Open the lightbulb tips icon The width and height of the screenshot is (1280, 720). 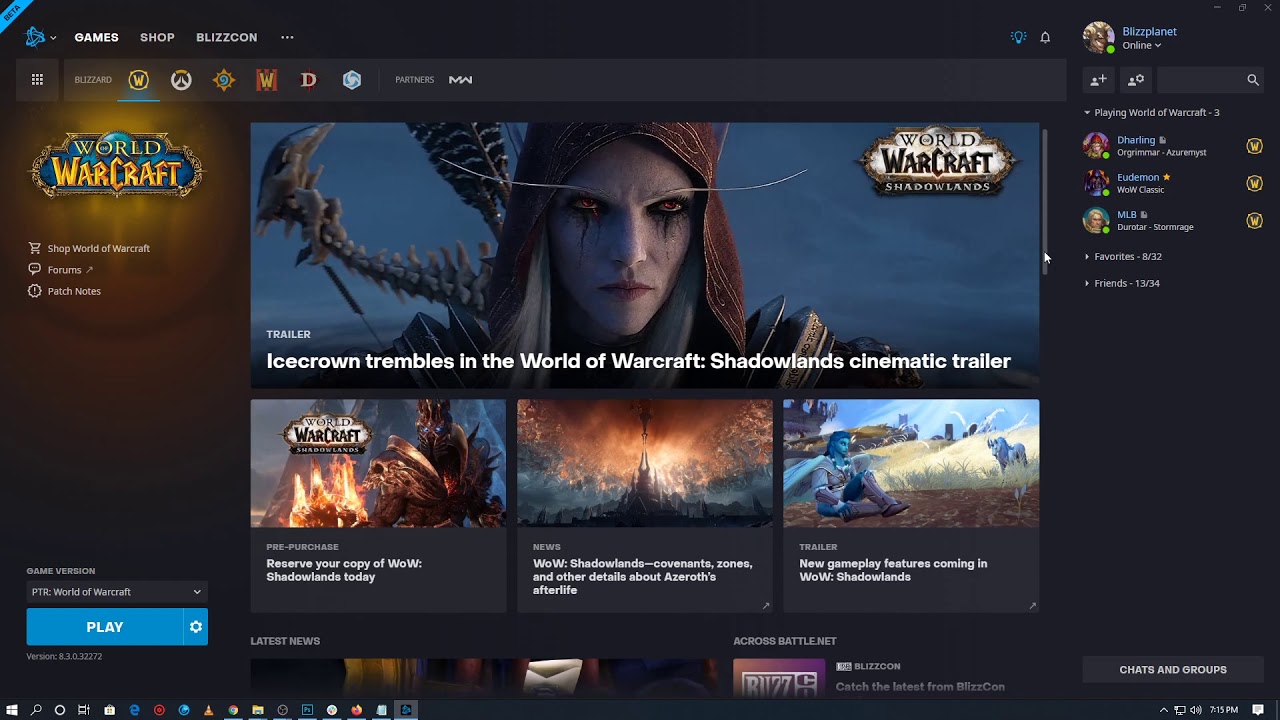(1018, 37)
